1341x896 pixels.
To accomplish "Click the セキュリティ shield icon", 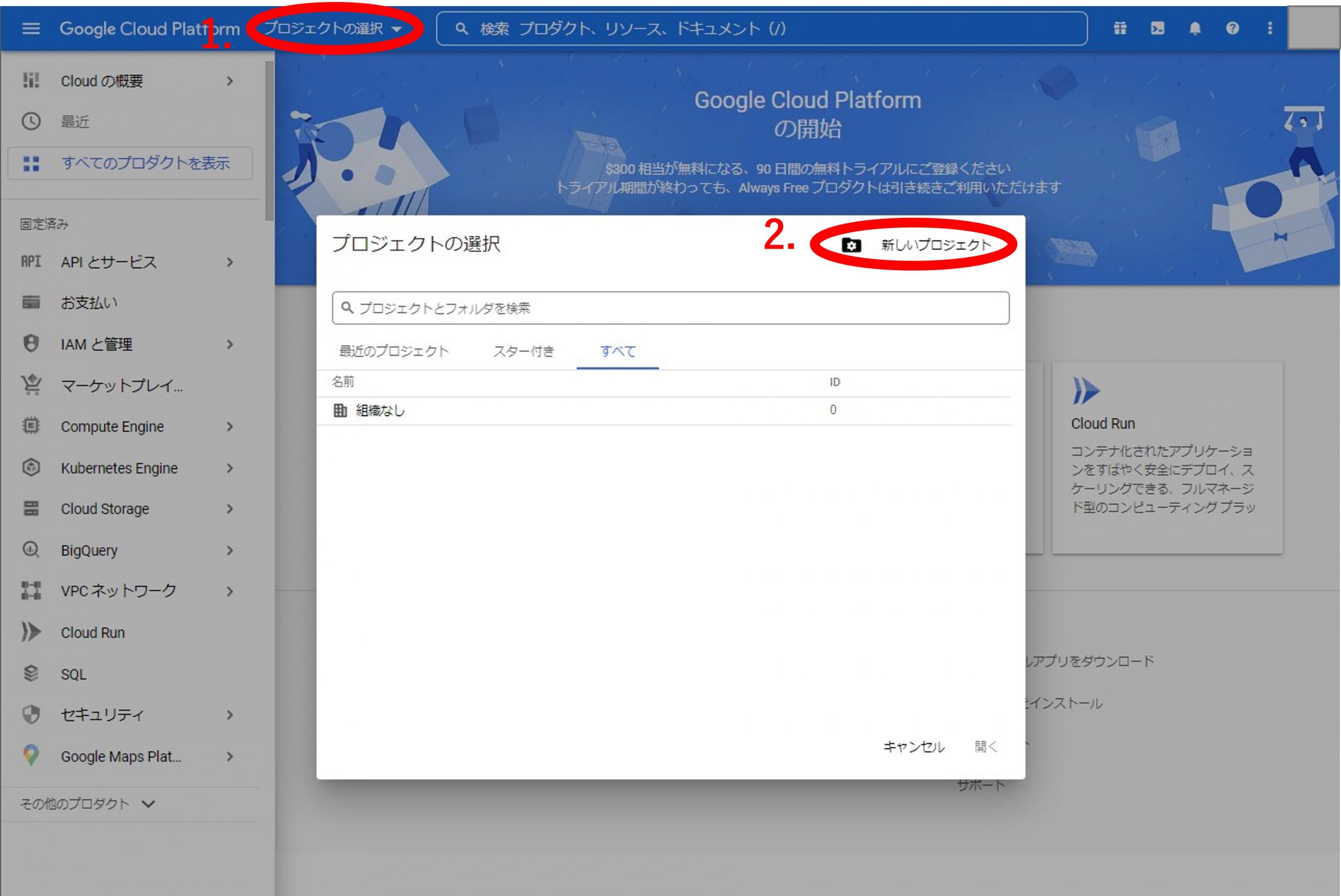I will (31, 714).
